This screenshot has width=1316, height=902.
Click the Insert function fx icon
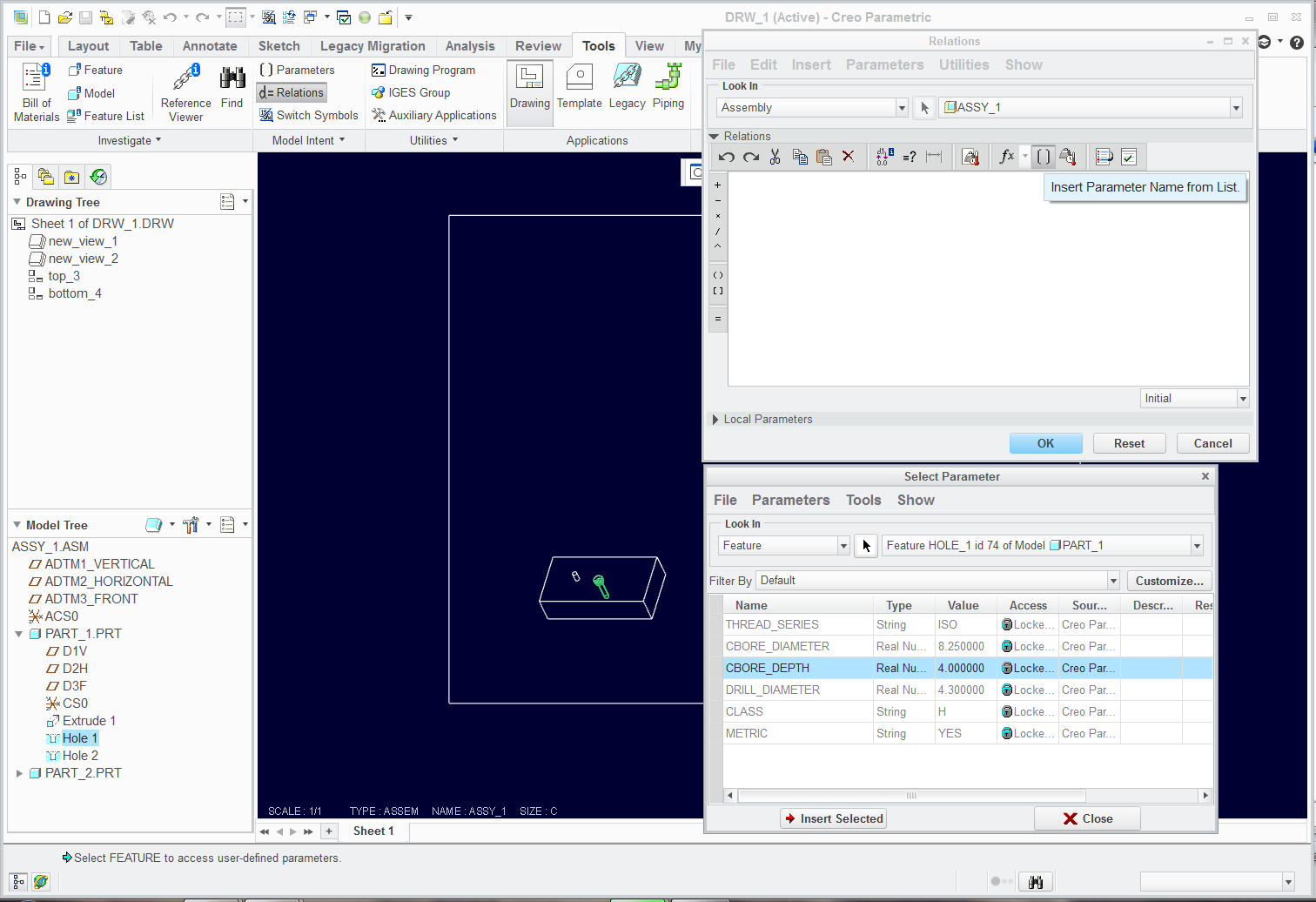tap(1007, 157)
